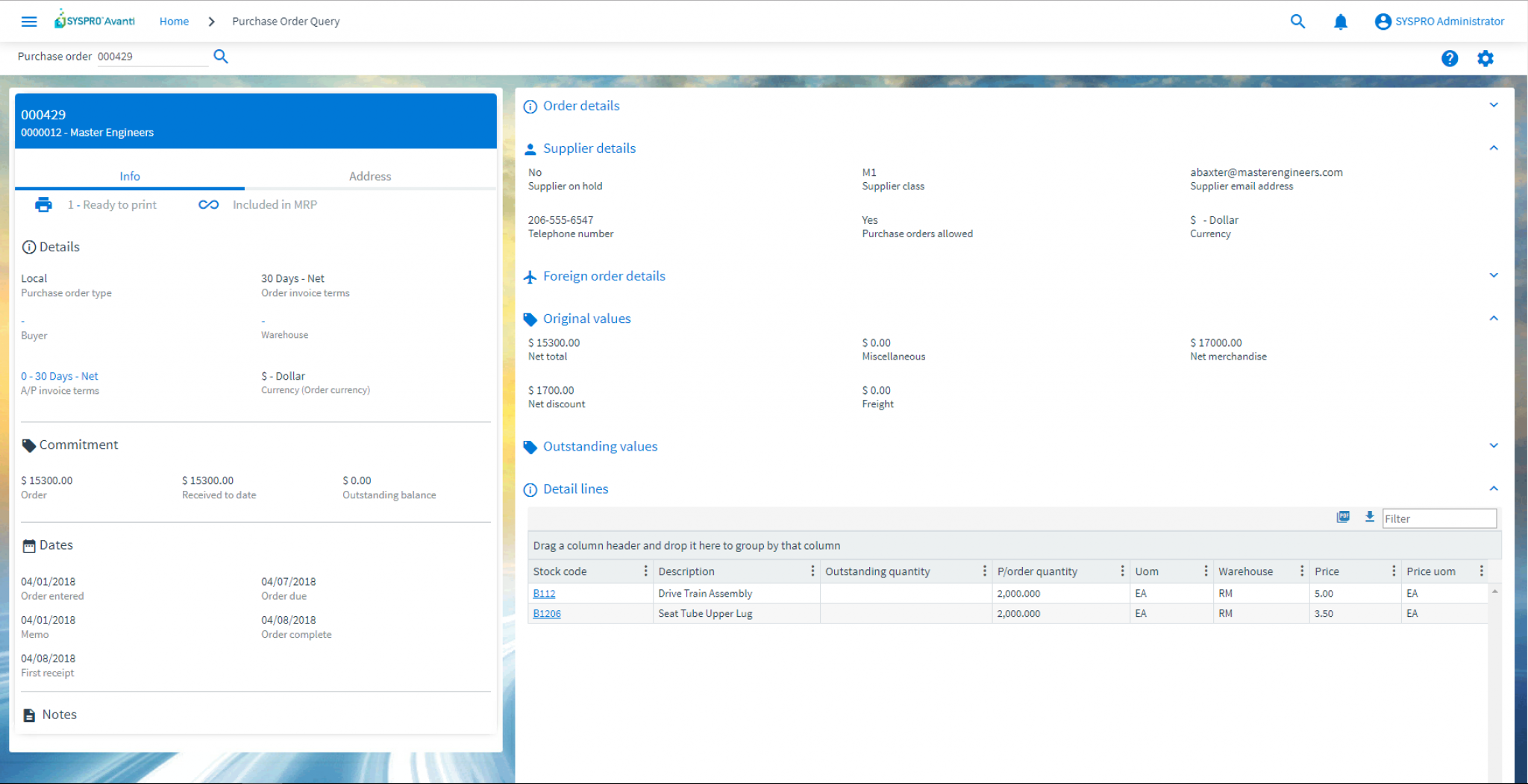This screenshot has height=784, width=1528.
Task: Click the 0 - 30 Days - Net terms link
Action: (x=60, y=376)
